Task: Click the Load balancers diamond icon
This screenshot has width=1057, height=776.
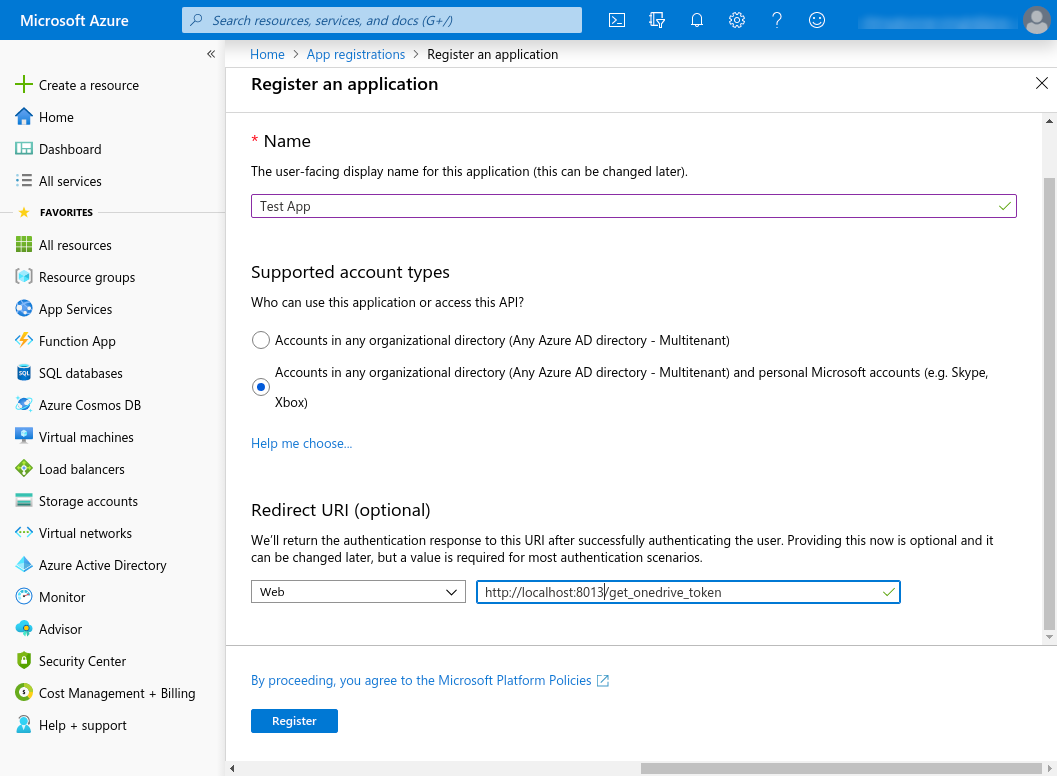Action: (x=24, y=468)
